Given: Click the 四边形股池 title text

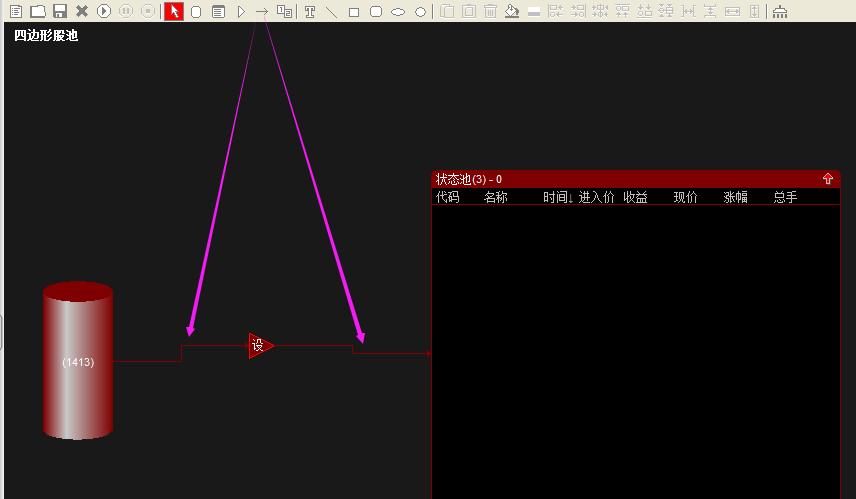Looking at the screenshot, I should click(x=46, y=35).
